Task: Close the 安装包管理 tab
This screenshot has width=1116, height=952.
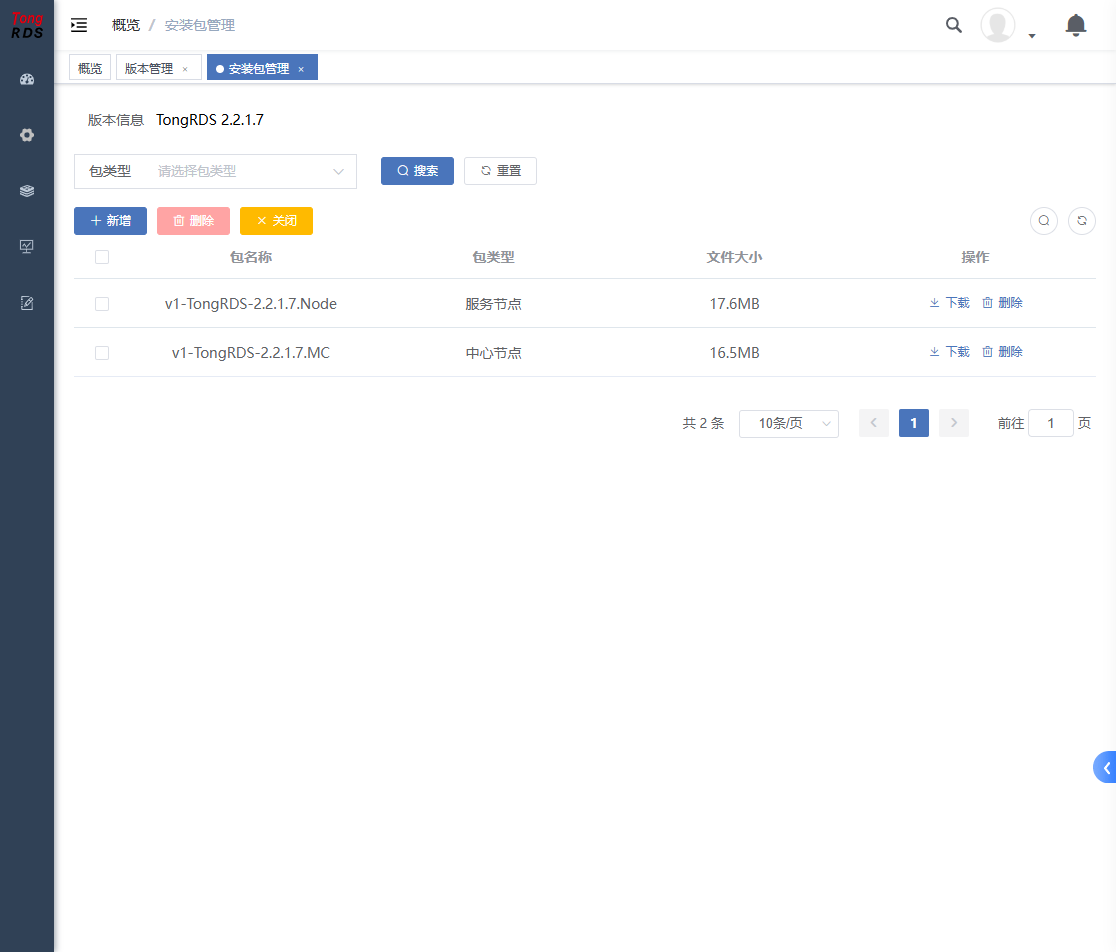Action: point(301,69)
